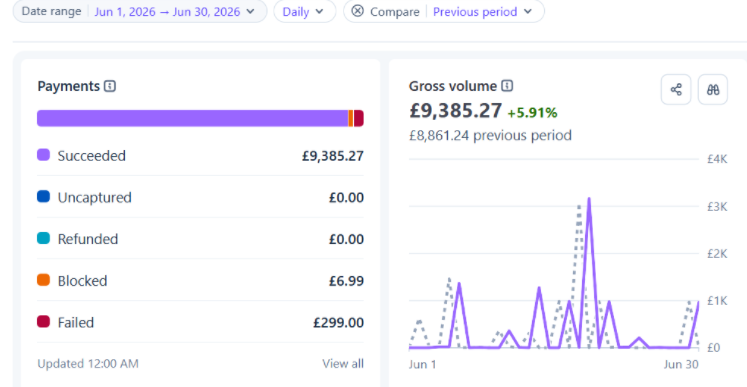Click the £299.00 Failed amount

[338, 323]
